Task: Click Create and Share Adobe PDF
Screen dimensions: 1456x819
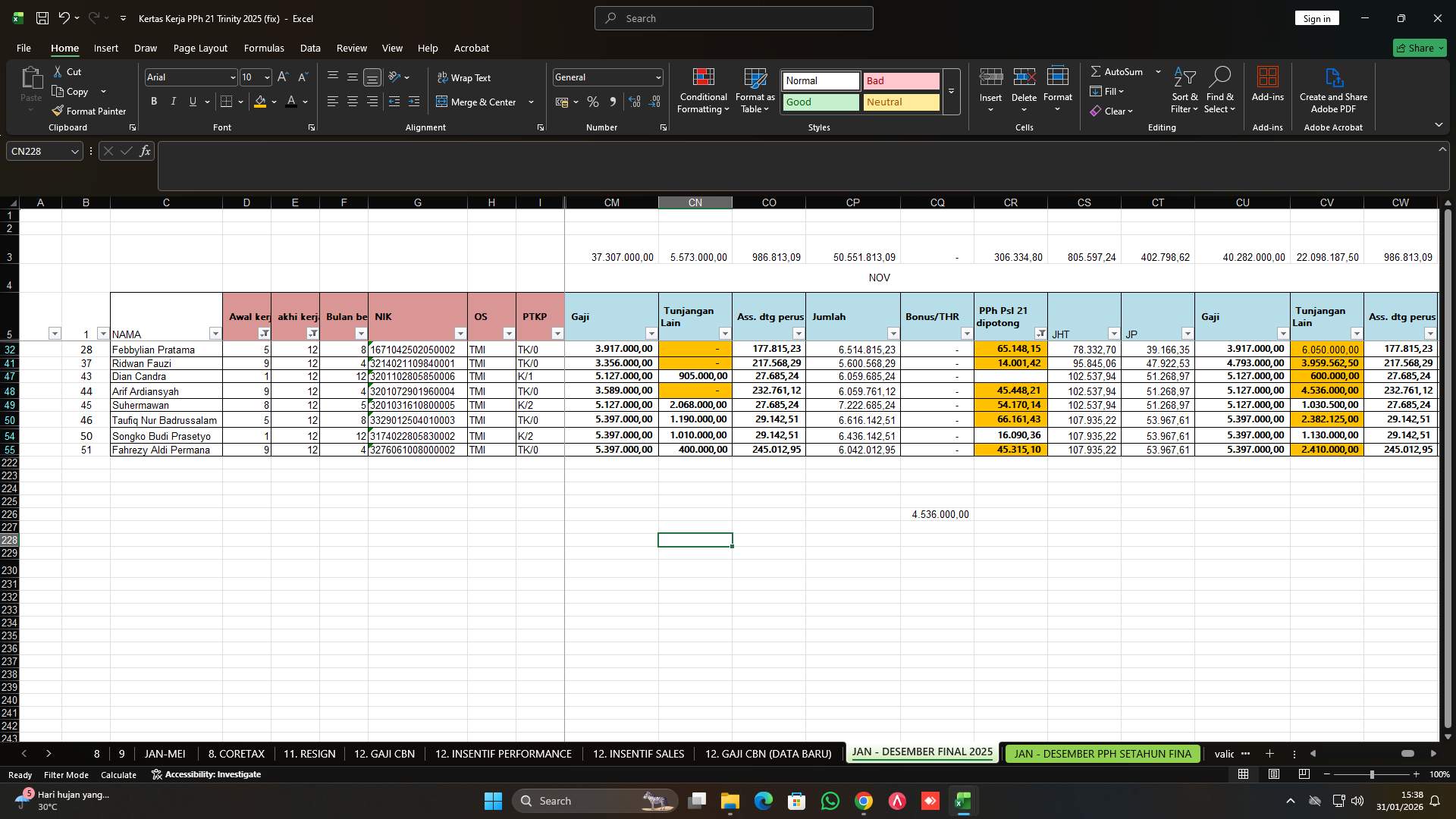Action: pyautogui.click(x=1333, y=90)
